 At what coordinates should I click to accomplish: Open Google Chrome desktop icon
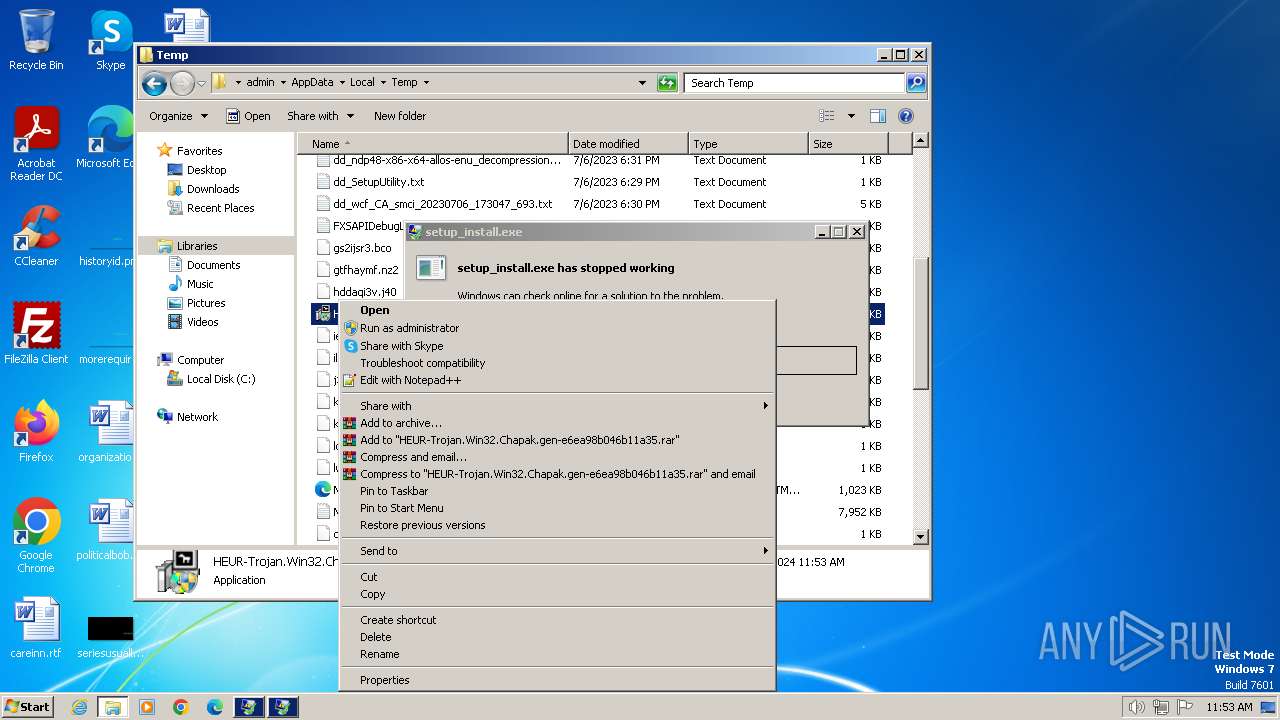[36, 535]
